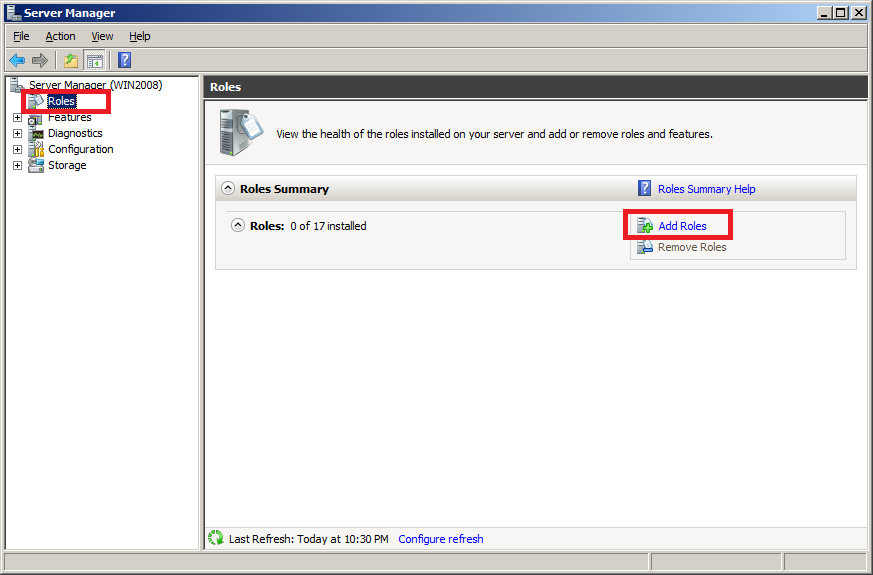The image size is (873, 575).
Task: Minimize the Server Manager window
Action: 825,12
